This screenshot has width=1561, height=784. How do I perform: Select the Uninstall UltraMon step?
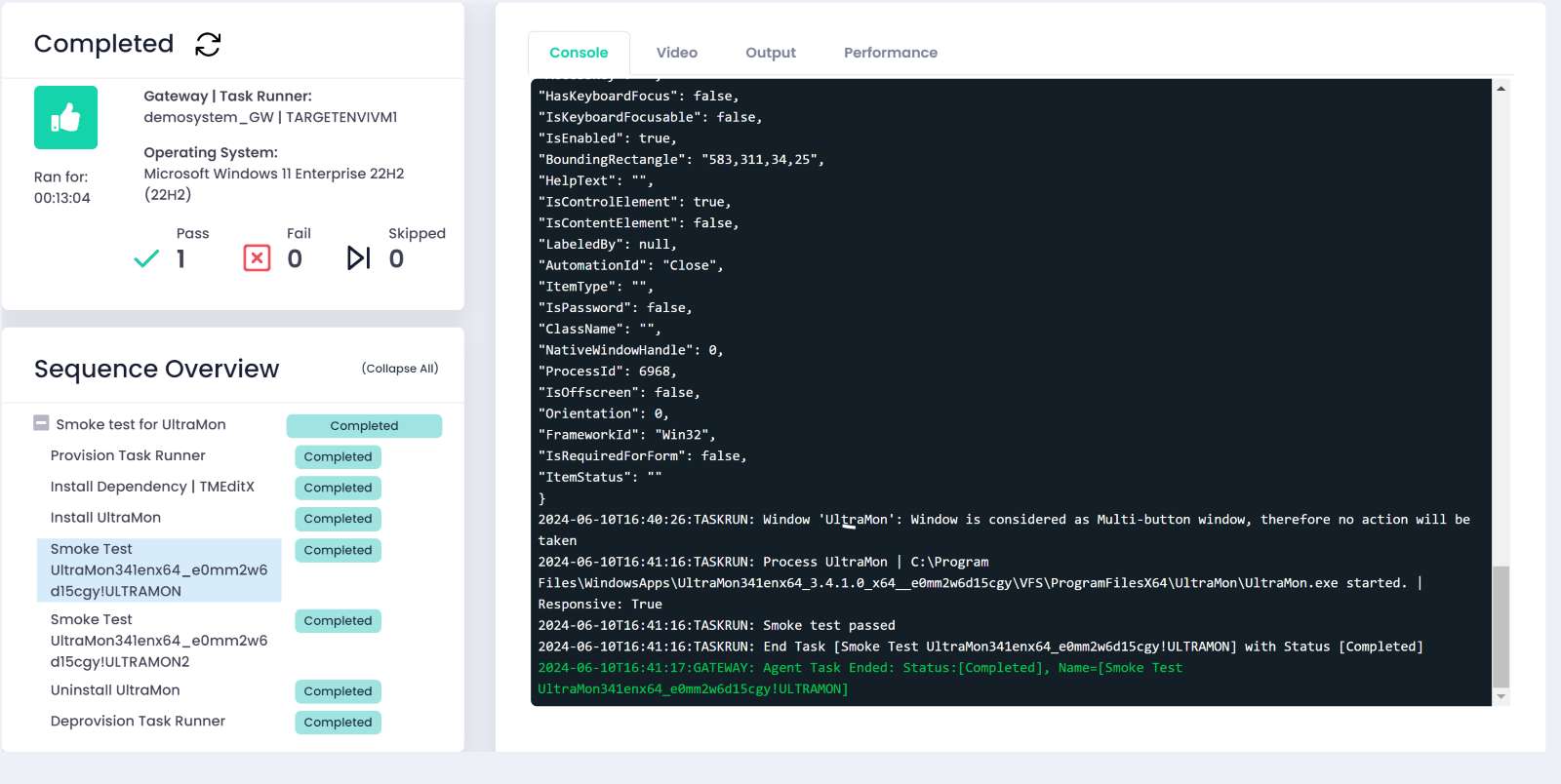click(x=115, y=690)
